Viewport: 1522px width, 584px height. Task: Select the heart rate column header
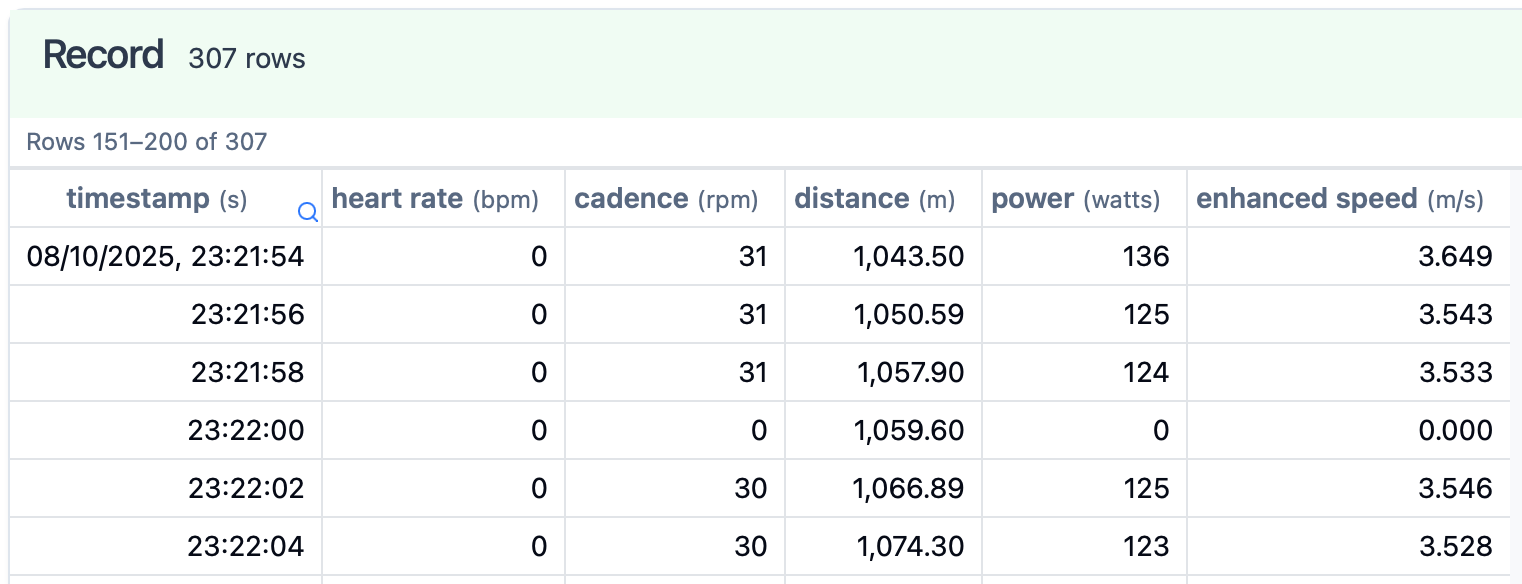point(435,199)
